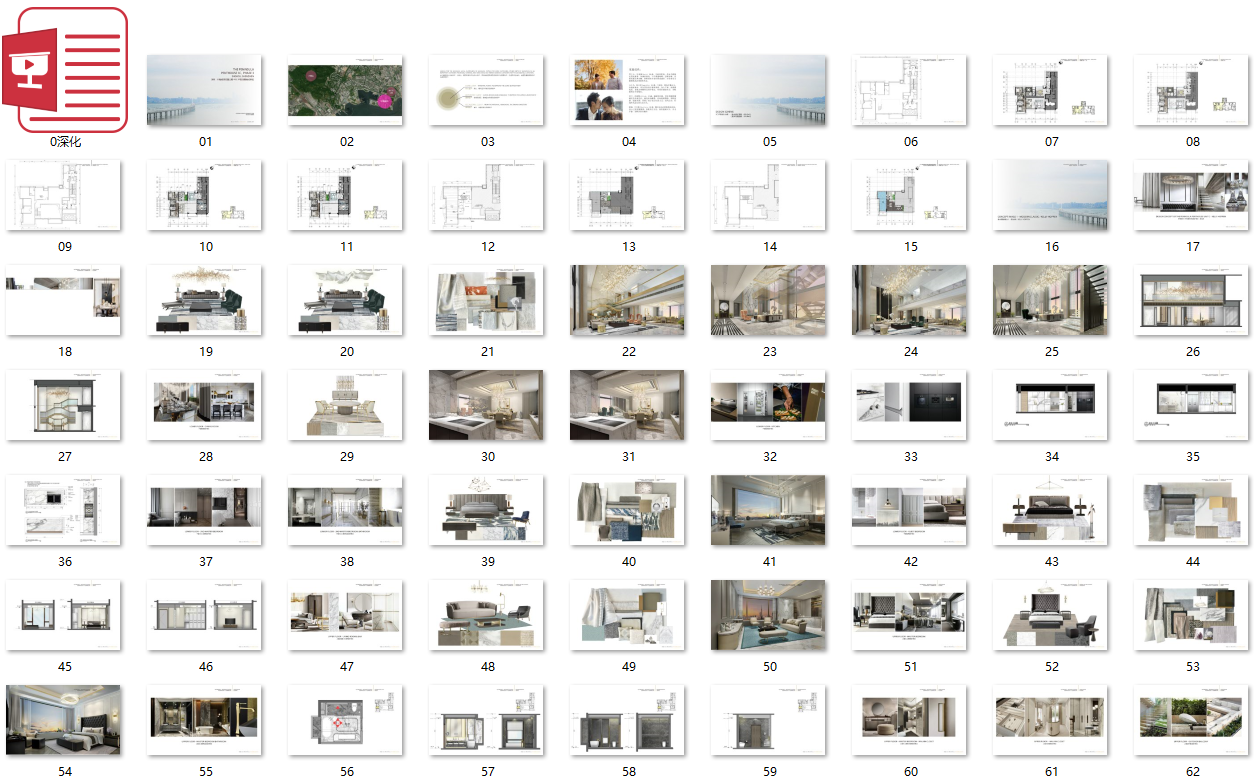Screen dimensions: 1260x784
Task: Select thumbnail 41 bedroom window rendering
Action: tap(769, 510)
